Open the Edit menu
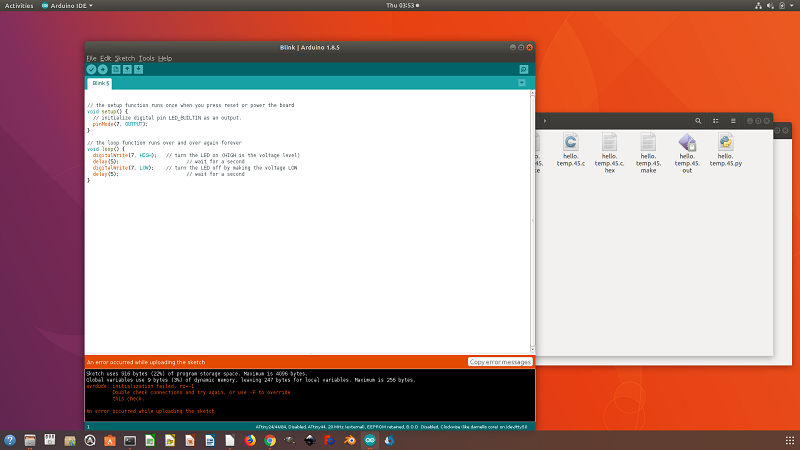 [105, 58]
